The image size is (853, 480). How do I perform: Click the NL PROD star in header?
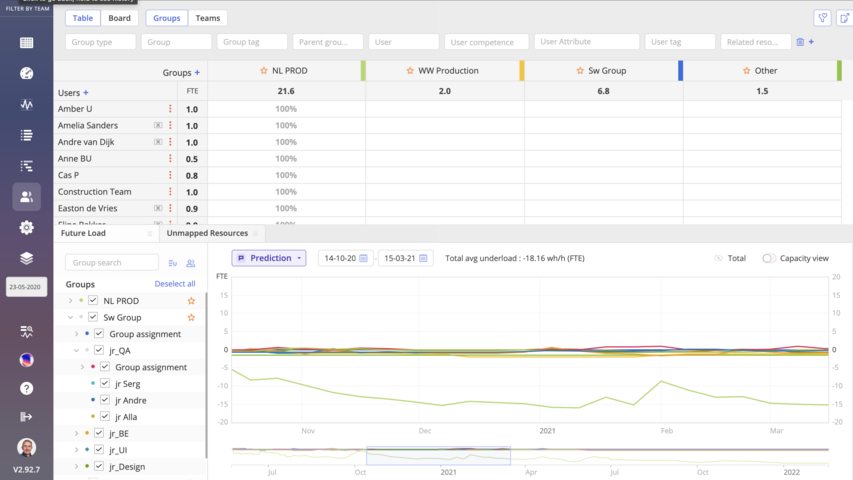click(264, 71)
